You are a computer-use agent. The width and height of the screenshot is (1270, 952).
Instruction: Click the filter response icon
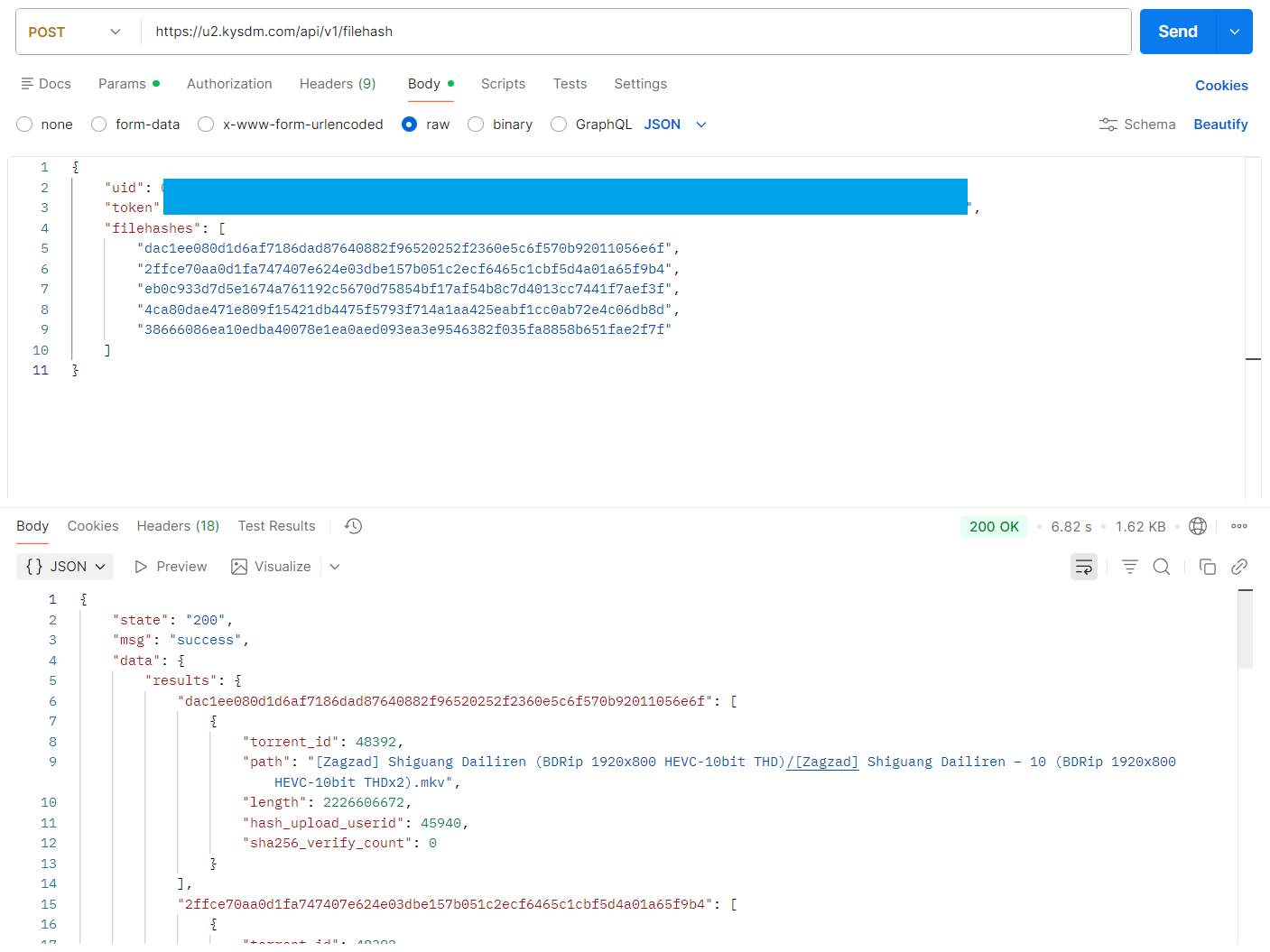pos(1130,567)
